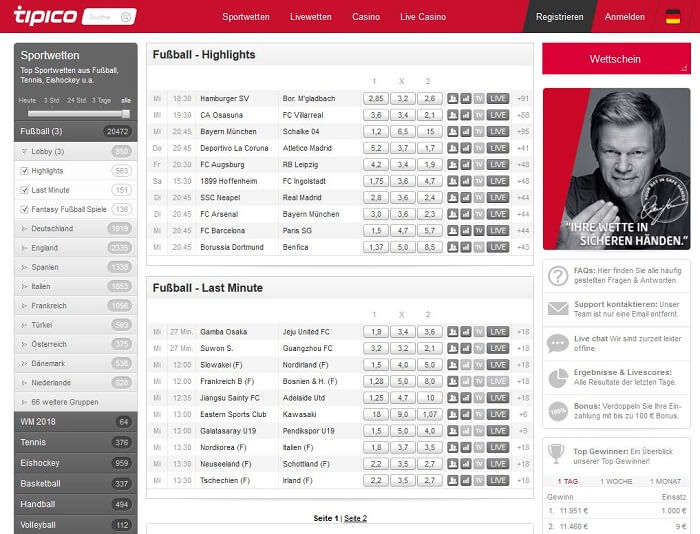Click the Registrieren button
This screenshot has height=534, width=700.
(559, 17)
